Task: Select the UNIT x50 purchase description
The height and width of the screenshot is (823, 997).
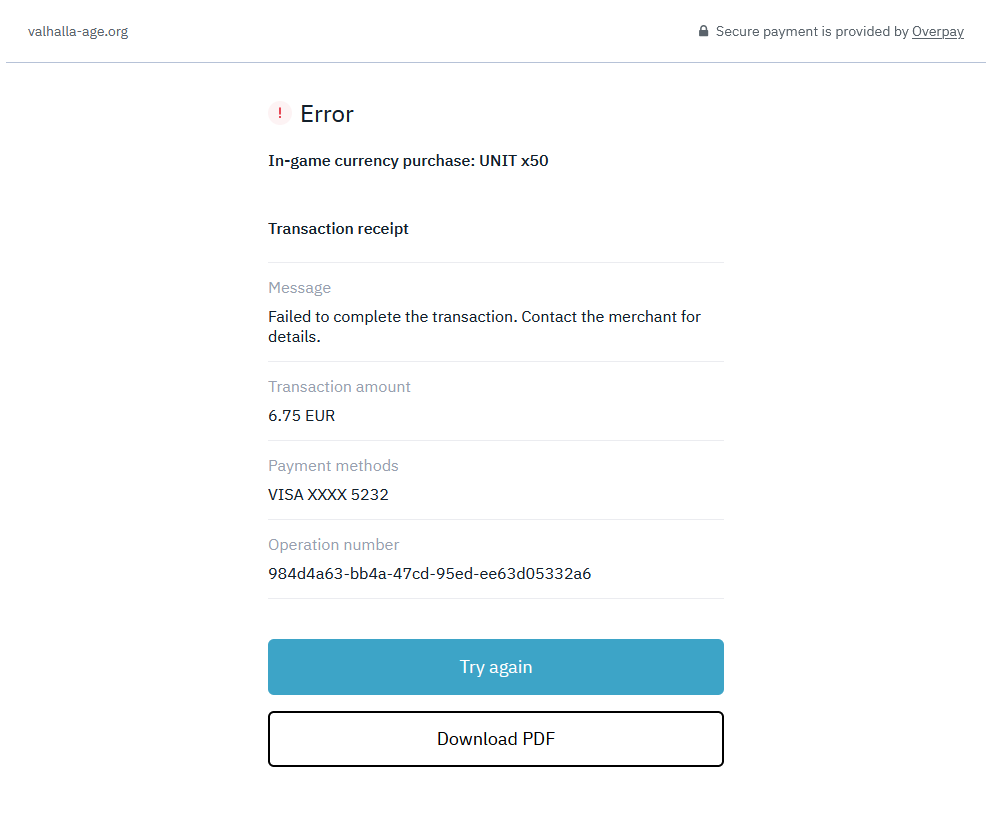Action: coord(408,160)
